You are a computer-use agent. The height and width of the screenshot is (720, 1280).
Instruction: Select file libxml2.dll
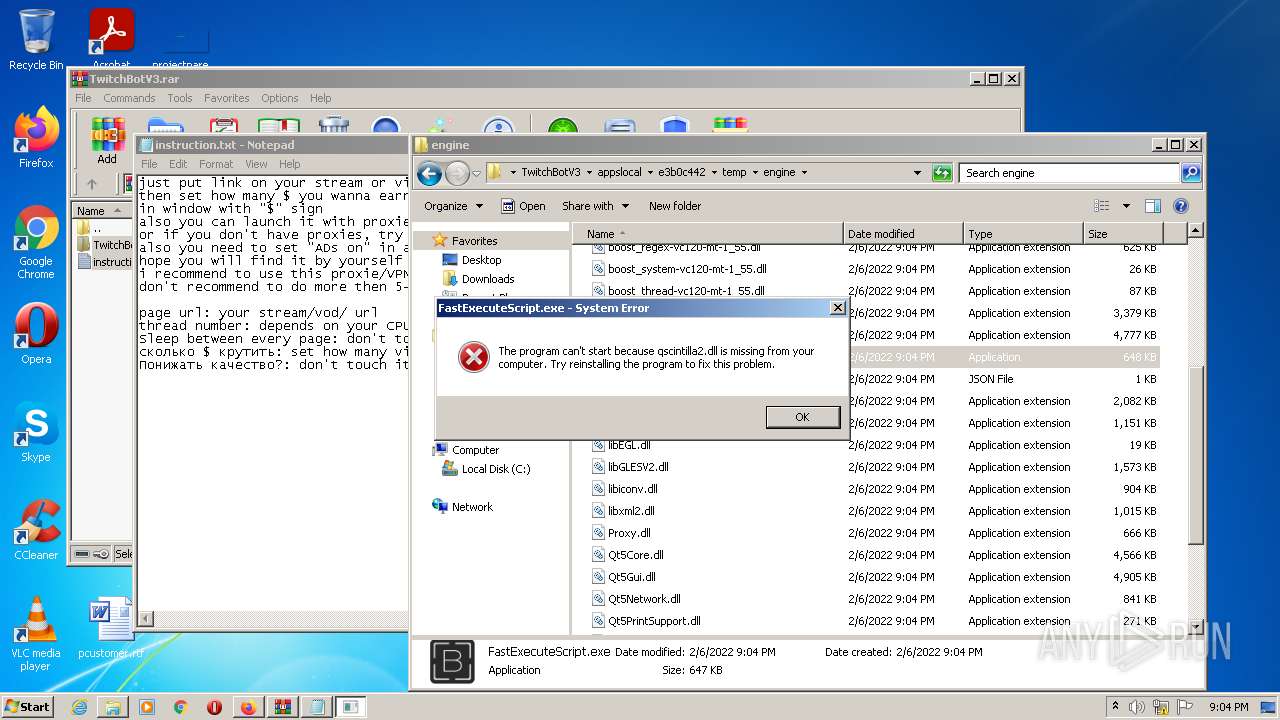[x=631, y=511]
